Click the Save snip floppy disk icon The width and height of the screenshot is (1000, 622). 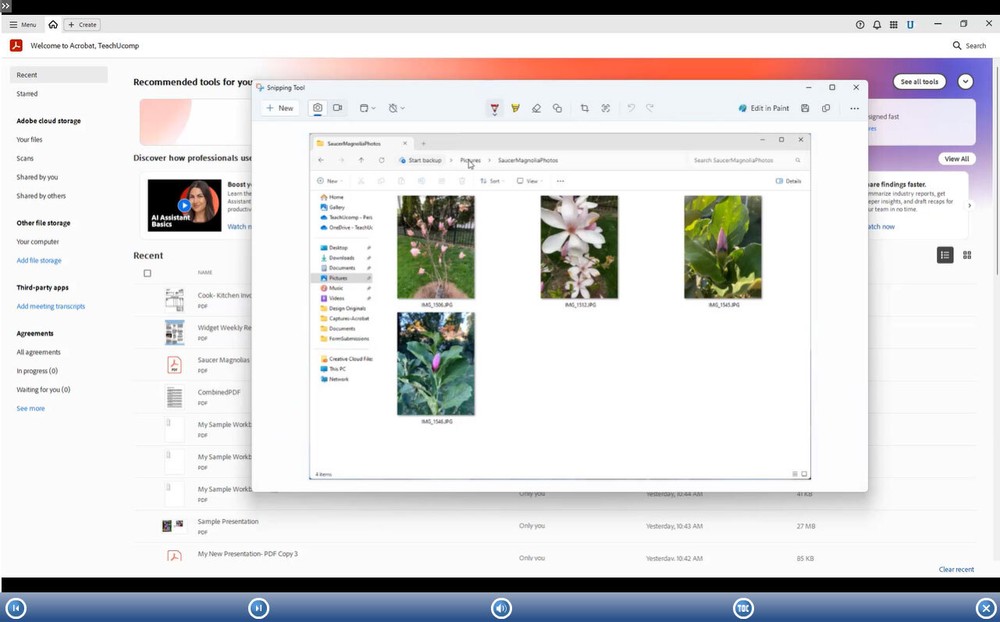pos(805,108)
